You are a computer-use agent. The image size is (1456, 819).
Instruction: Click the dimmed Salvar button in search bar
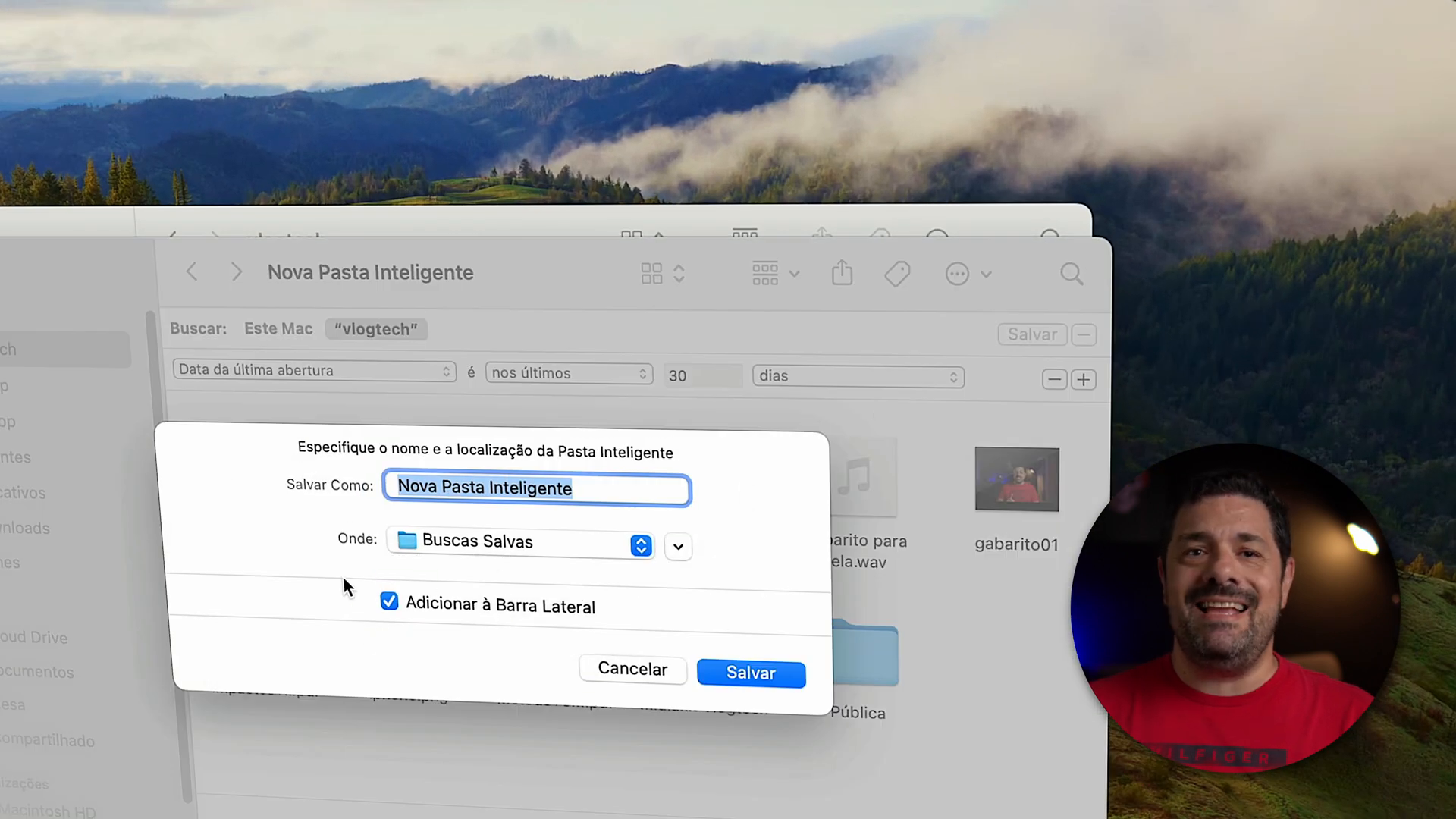tap(1032, 334)
